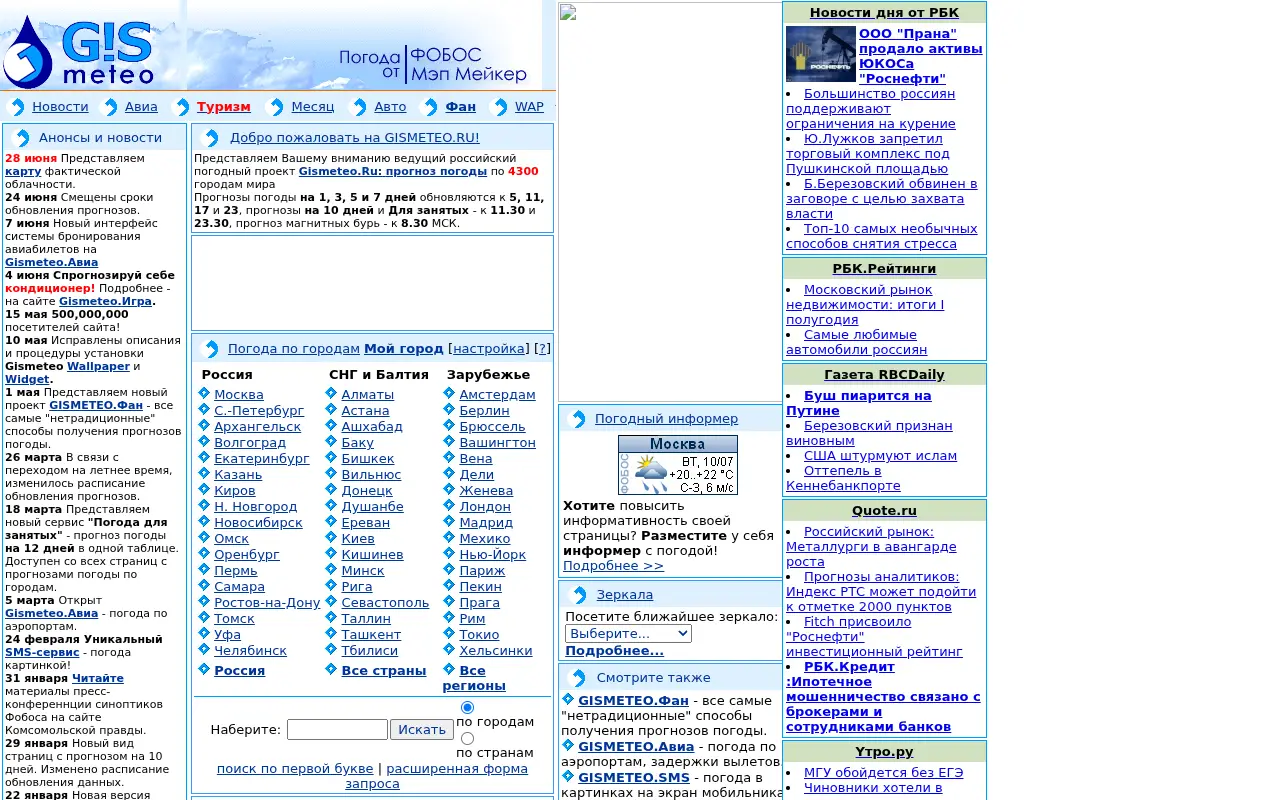Click the GIS meteo logo
This screenshot has height=800, width=1280.
(80, 50)
